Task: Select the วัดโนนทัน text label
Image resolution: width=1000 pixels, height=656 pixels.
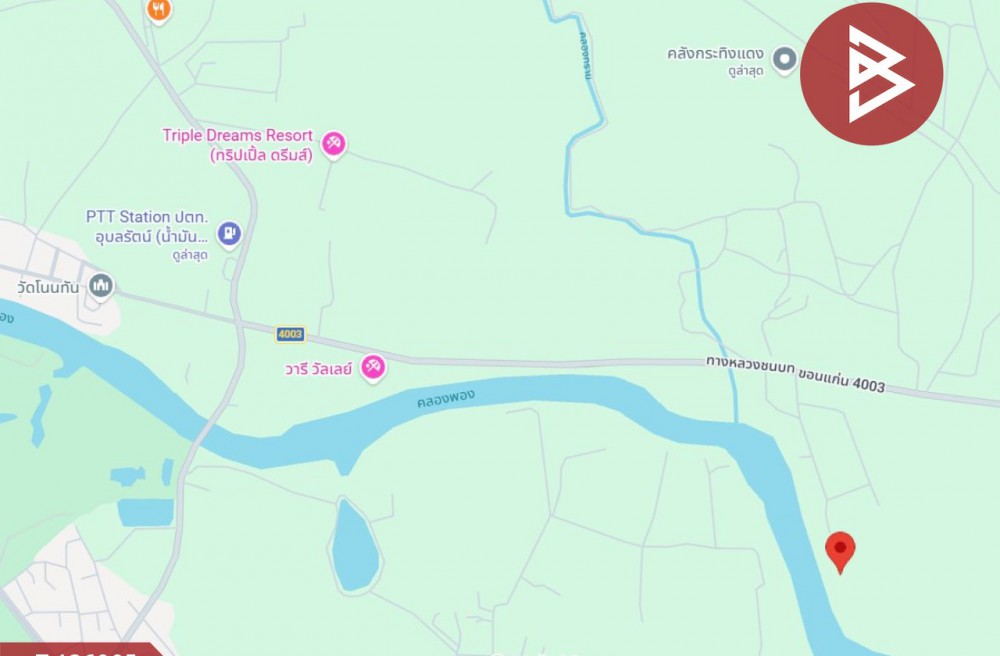Action: pos(48,288)
